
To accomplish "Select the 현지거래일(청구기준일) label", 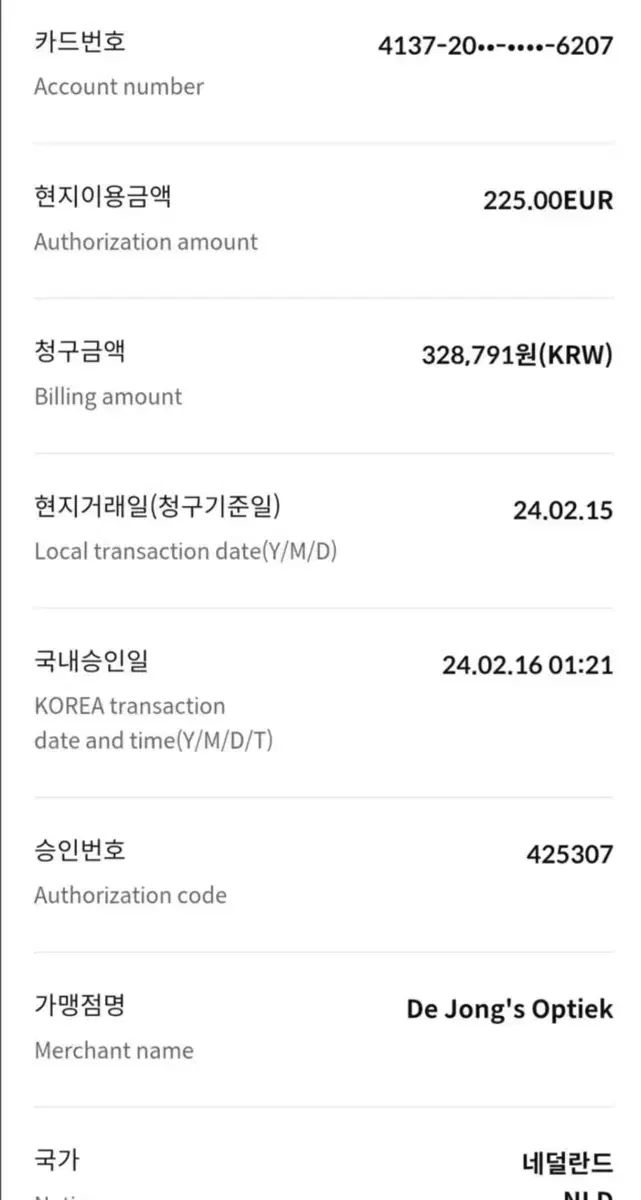I will pos(157,506).
